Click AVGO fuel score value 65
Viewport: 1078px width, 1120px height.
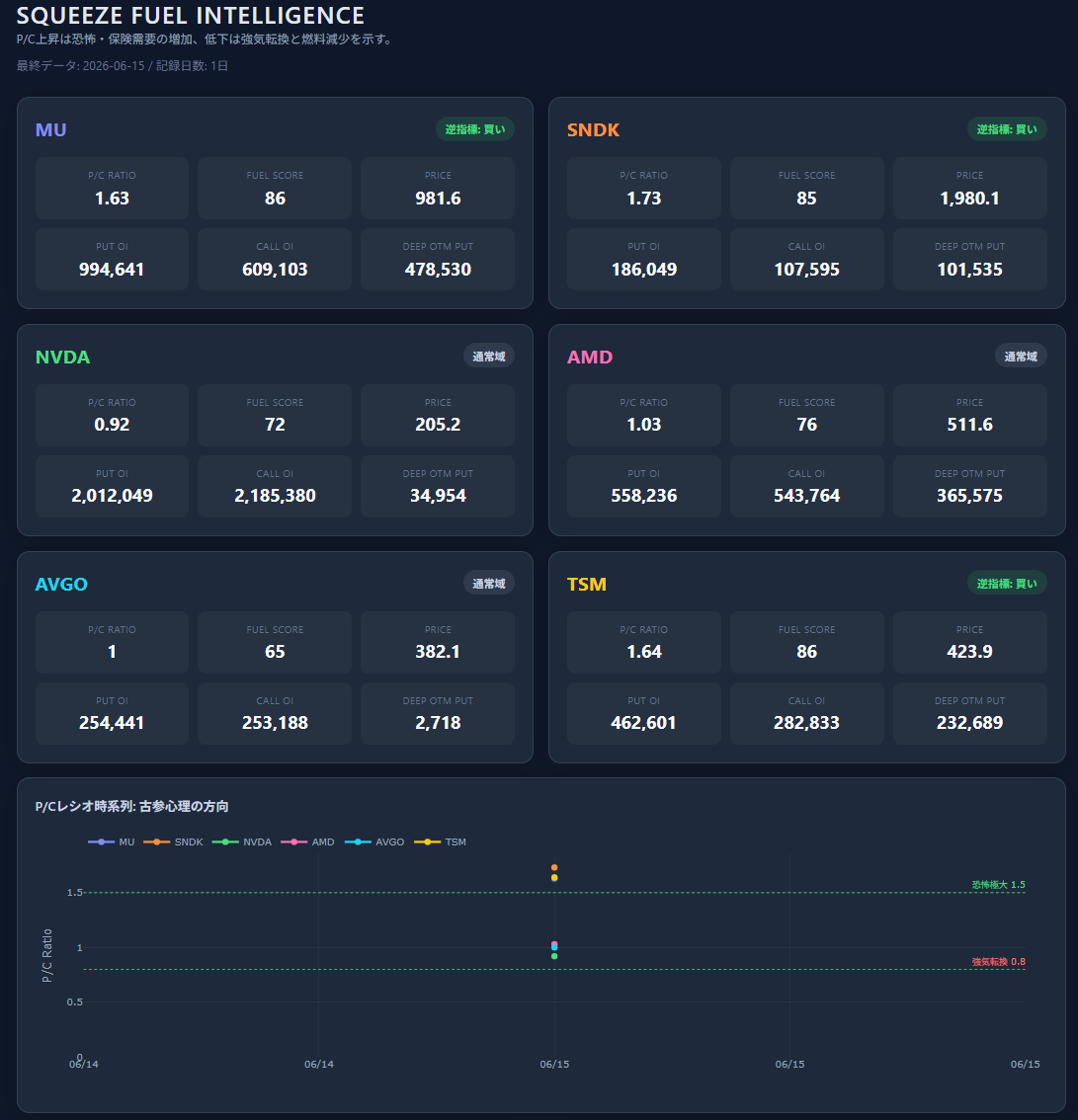tap(275, 652)
